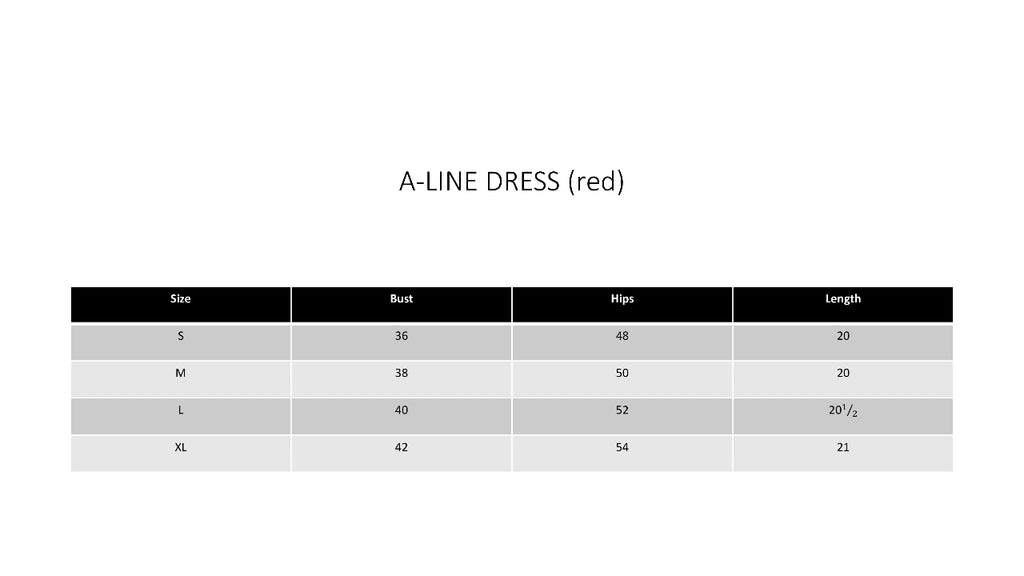This screenshot has width=1024, height=576.
Task: Click bust value 36
Action: click(x=401, y=337)
